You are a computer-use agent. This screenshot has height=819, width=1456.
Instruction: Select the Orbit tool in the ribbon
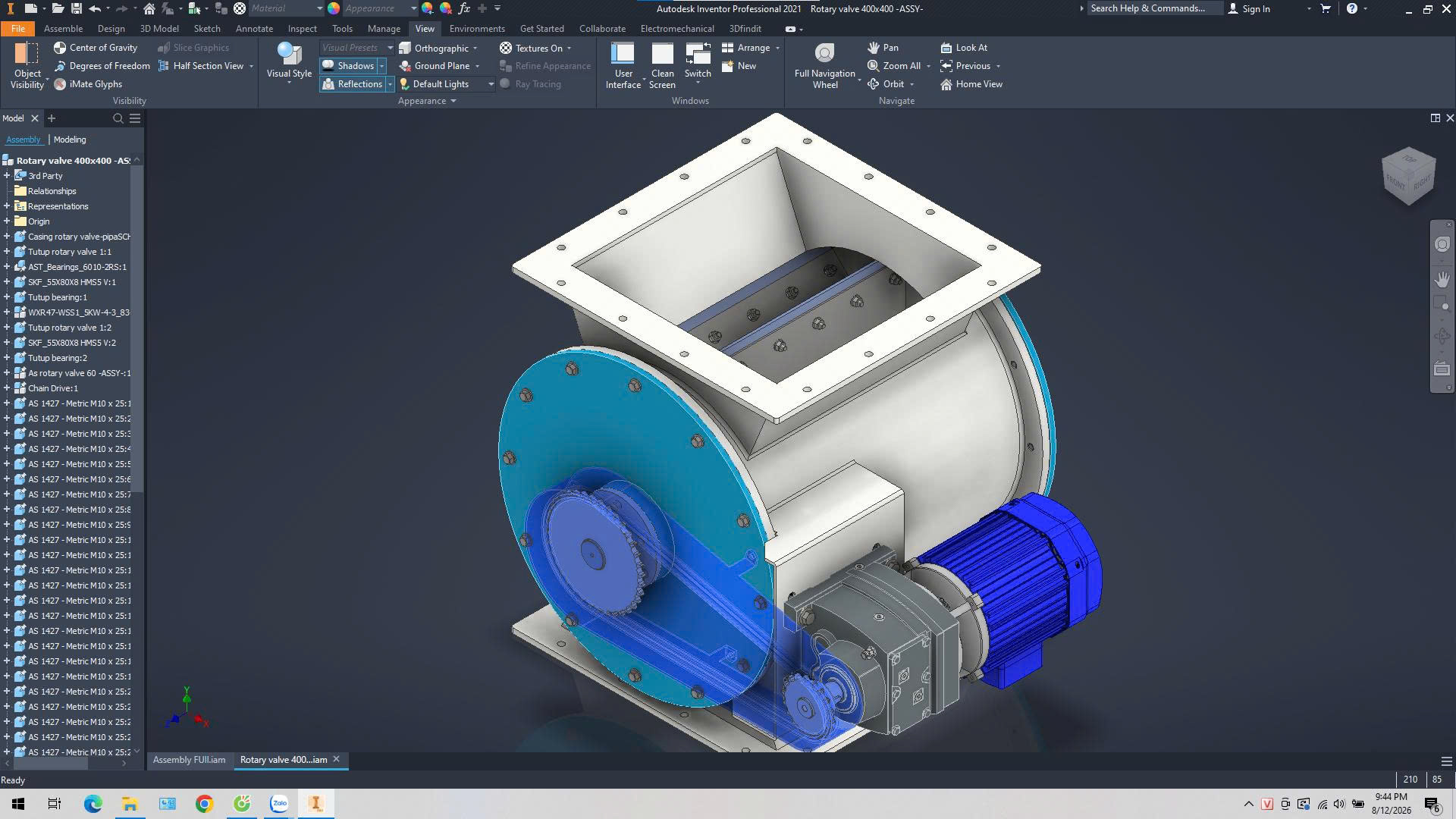886,84
